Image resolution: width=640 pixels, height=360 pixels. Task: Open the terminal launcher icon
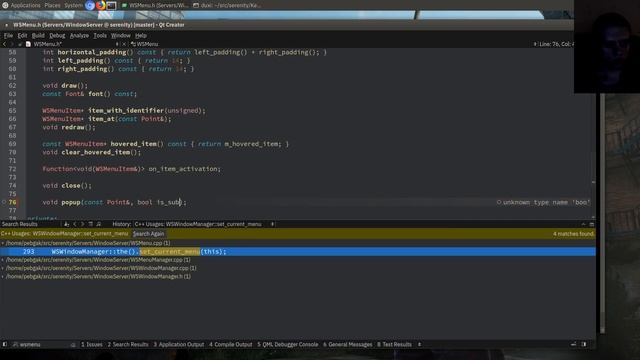[x=111, y=5]
